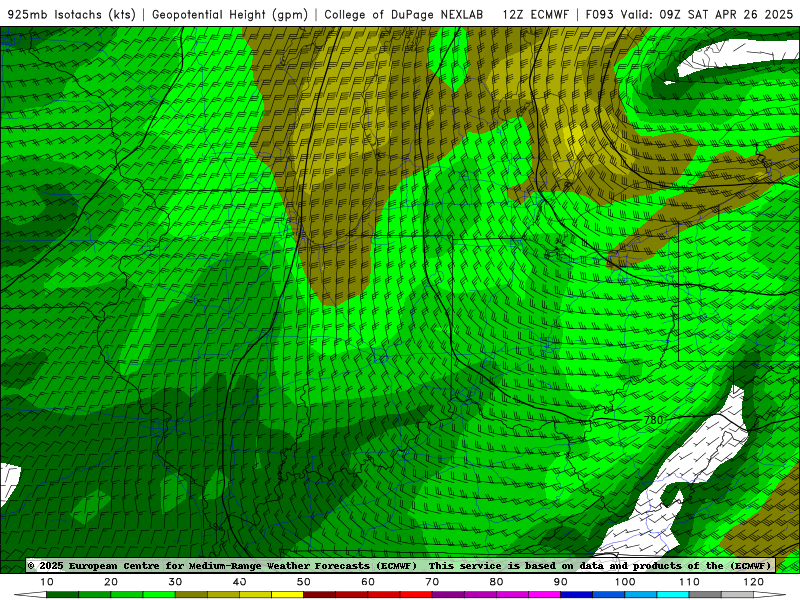The height and width of the screenshot is (600, 800).
Task: Click the legend value 50
Action: (304, 582)
